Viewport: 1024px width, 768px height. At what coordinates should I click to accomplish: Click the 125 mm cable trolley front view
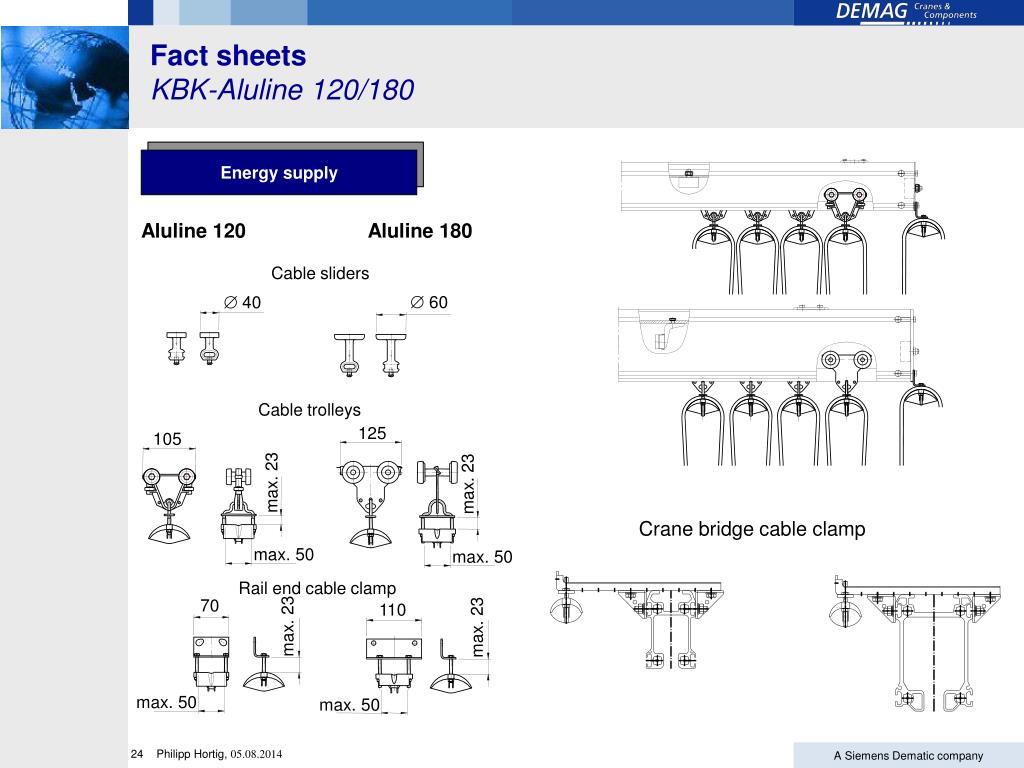pos(370,502)
